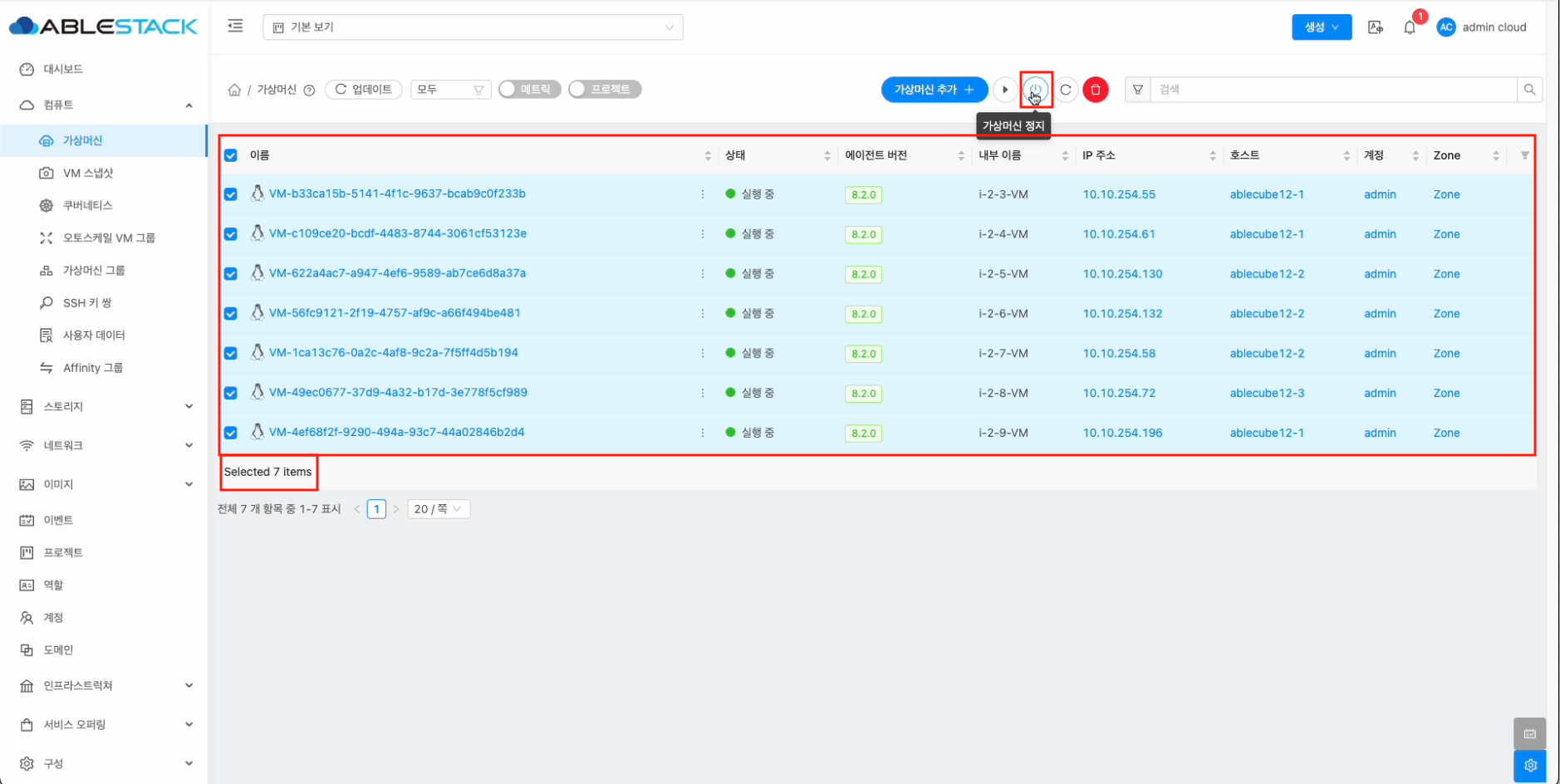1560x784 pixels.
Task: Click the start virtual machine play icon
Action: point(1005,89)
